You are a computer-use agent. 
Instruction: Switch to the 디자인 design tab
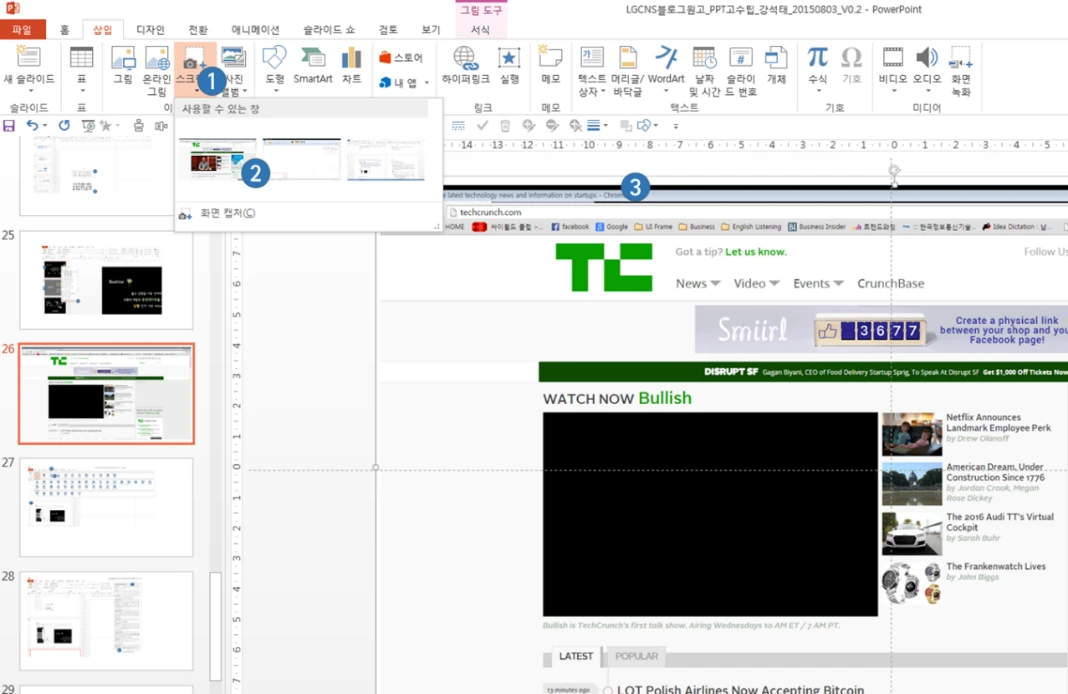150,29
